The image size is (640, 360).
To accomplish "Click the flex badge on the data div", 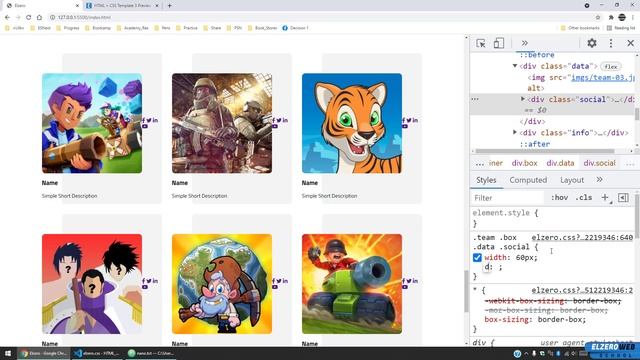I will [x=611, y=66].
